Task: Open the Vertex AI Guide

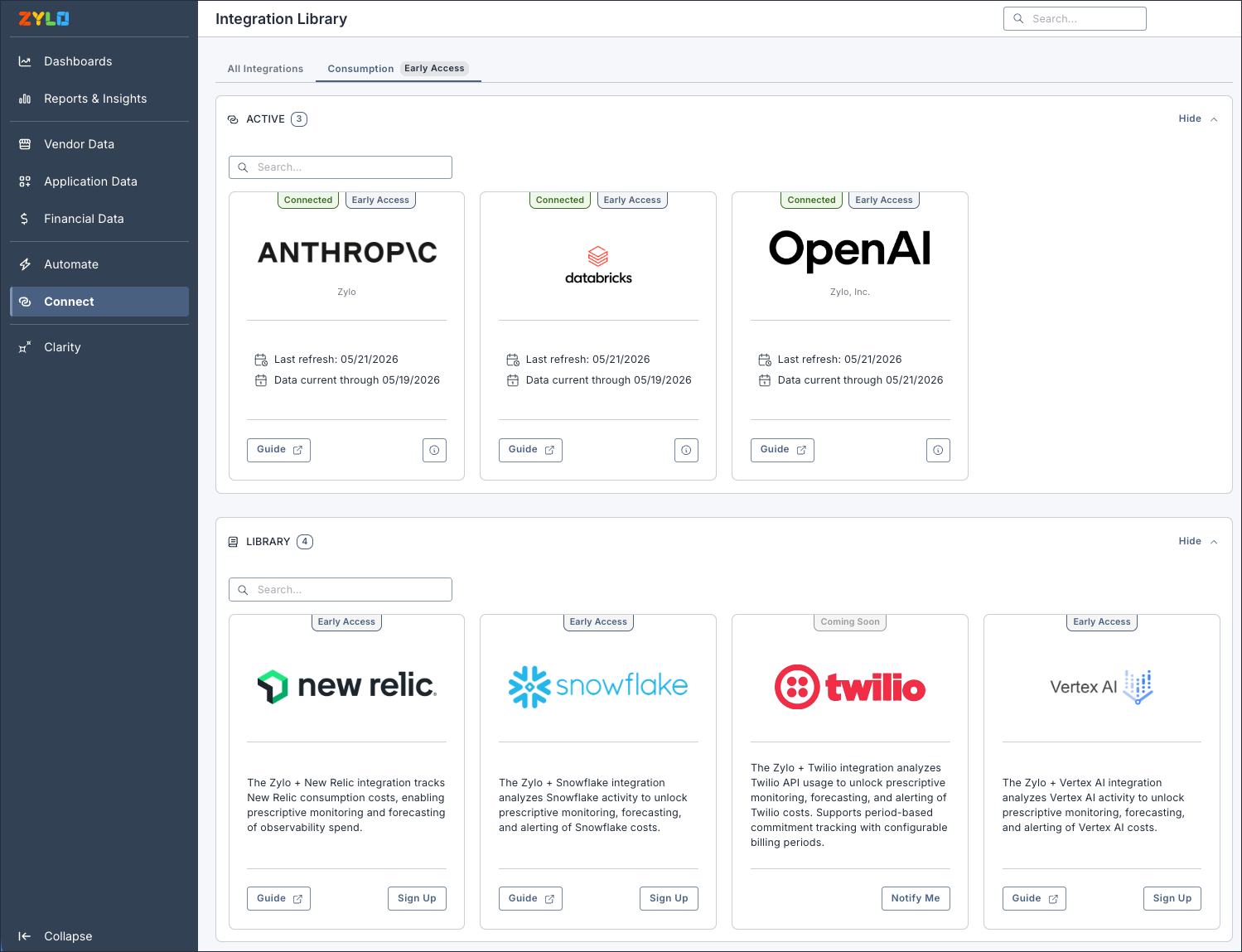Action: 1034,899
